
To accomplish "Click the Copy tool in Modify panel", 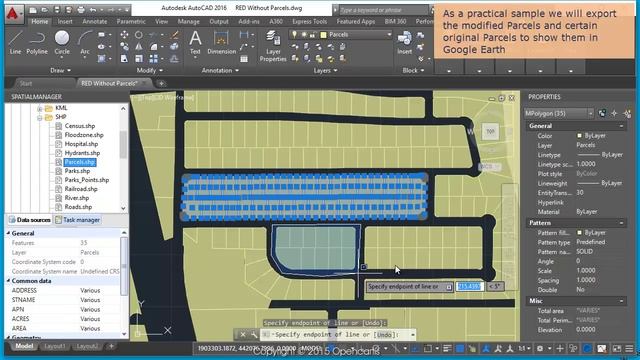I will tap(124, 47).
